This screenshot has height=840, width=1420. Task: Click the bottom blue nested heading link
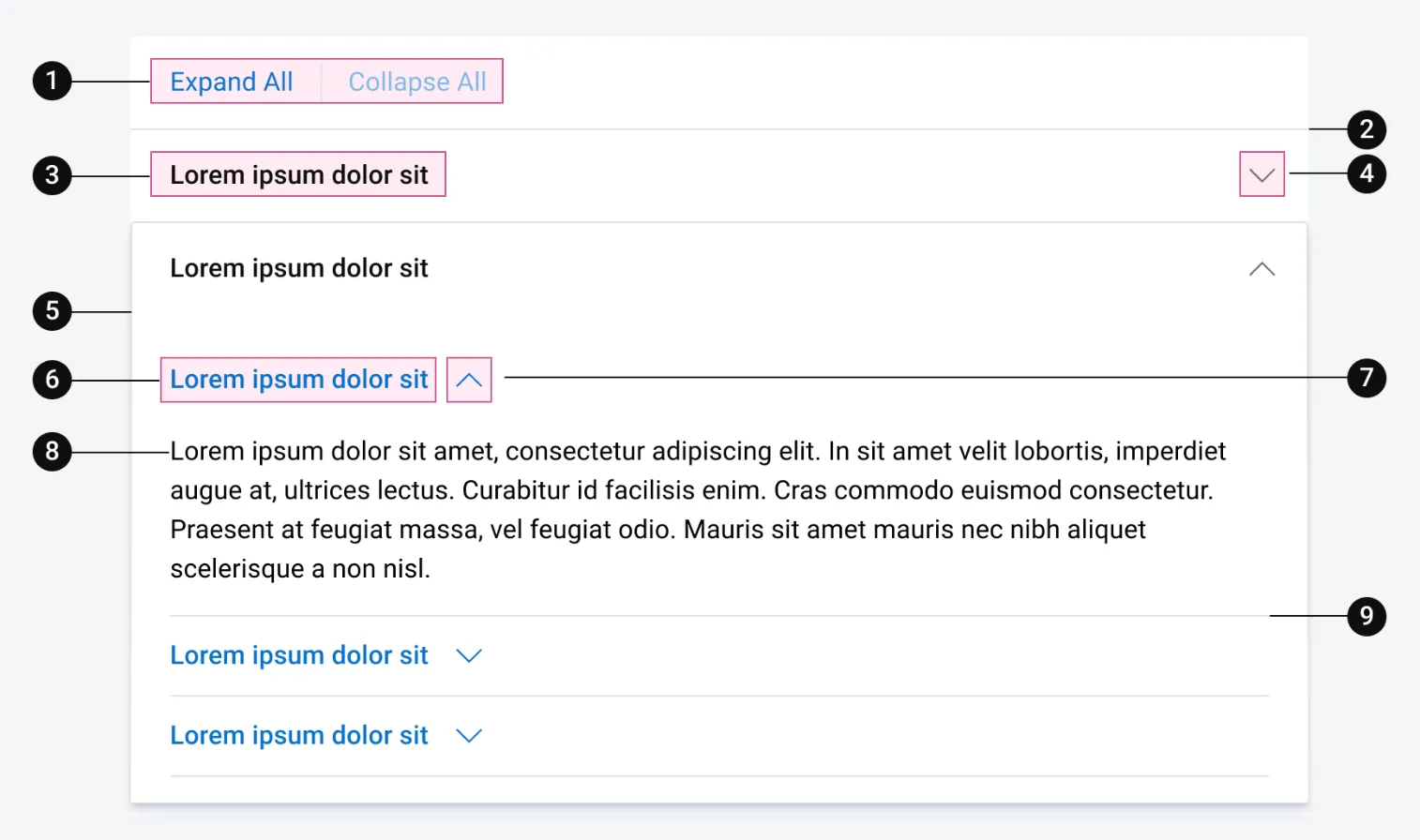coord(298,736)
